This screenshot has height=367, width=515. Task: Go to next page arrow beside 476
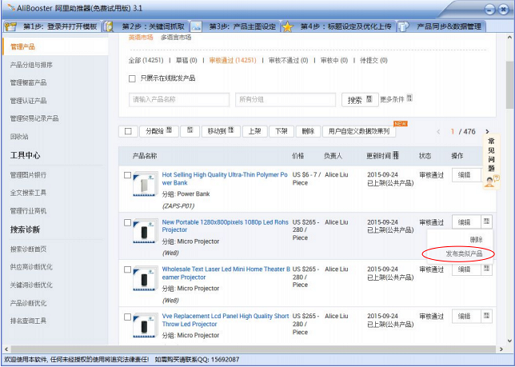coord(487,131)
